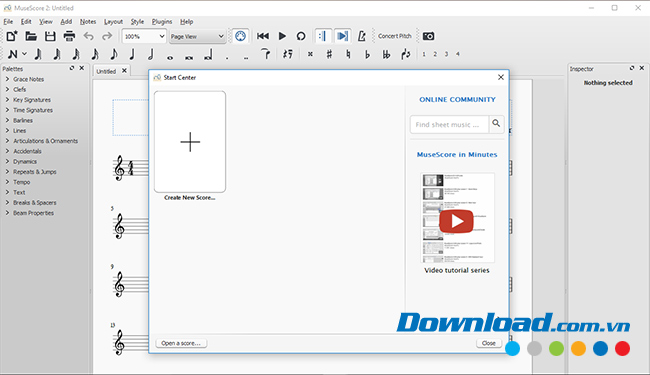Select voice 1

click(424, 54)
